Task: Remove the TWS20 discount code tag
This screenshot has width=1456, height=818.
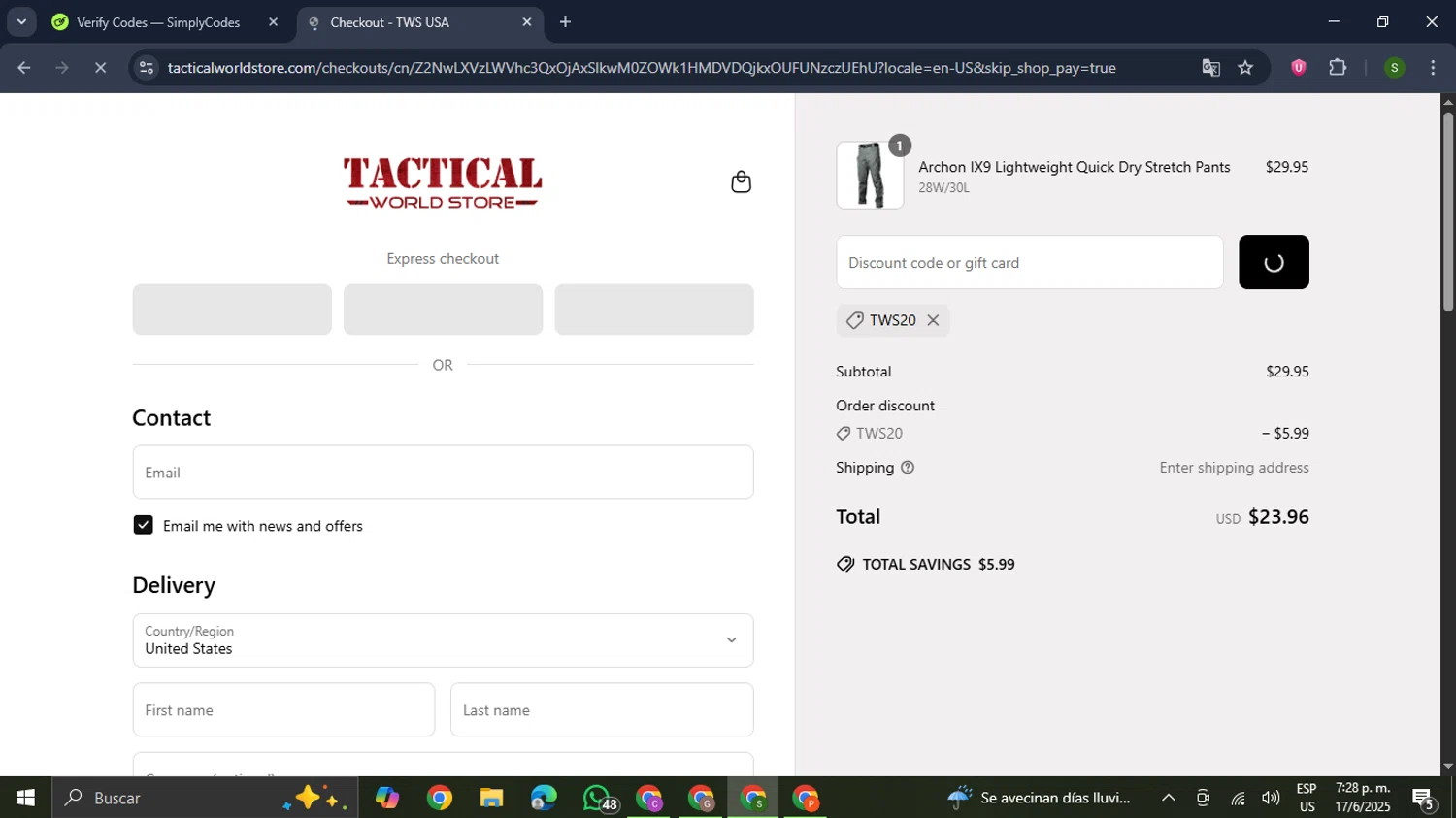Action: [933, 320]
